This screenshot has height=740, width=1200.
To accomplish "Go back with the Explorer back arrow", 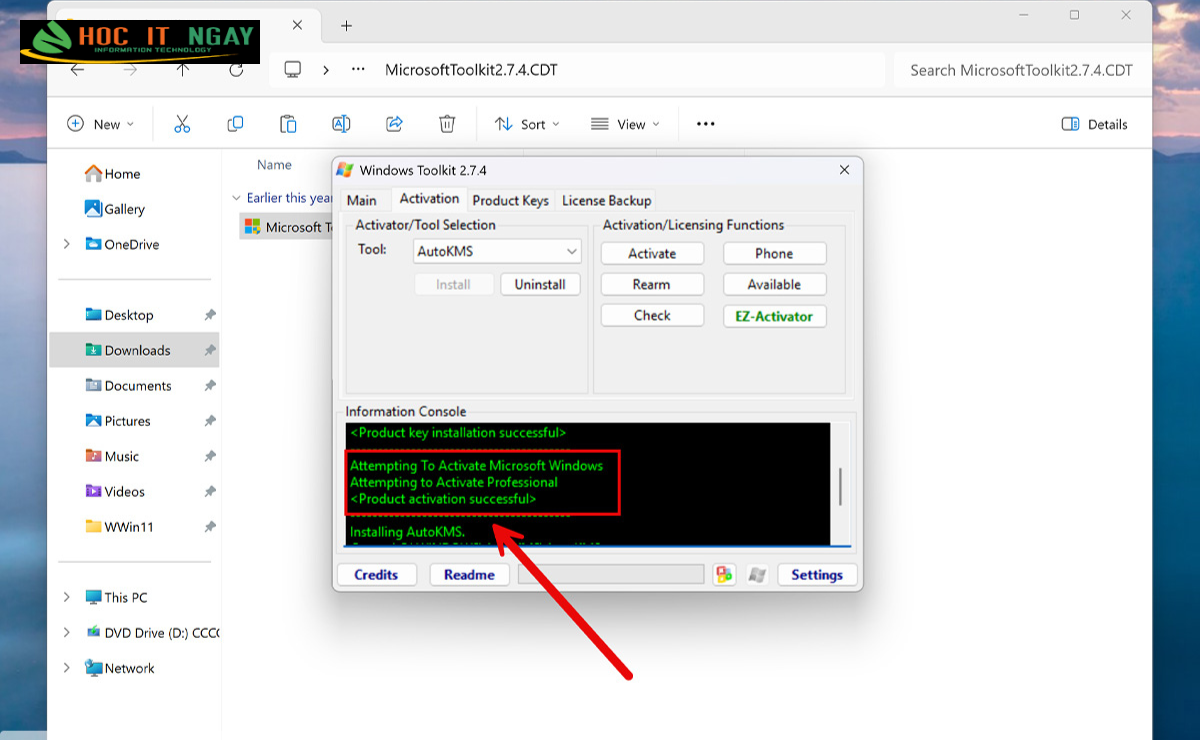I will (x=77, y=70).
